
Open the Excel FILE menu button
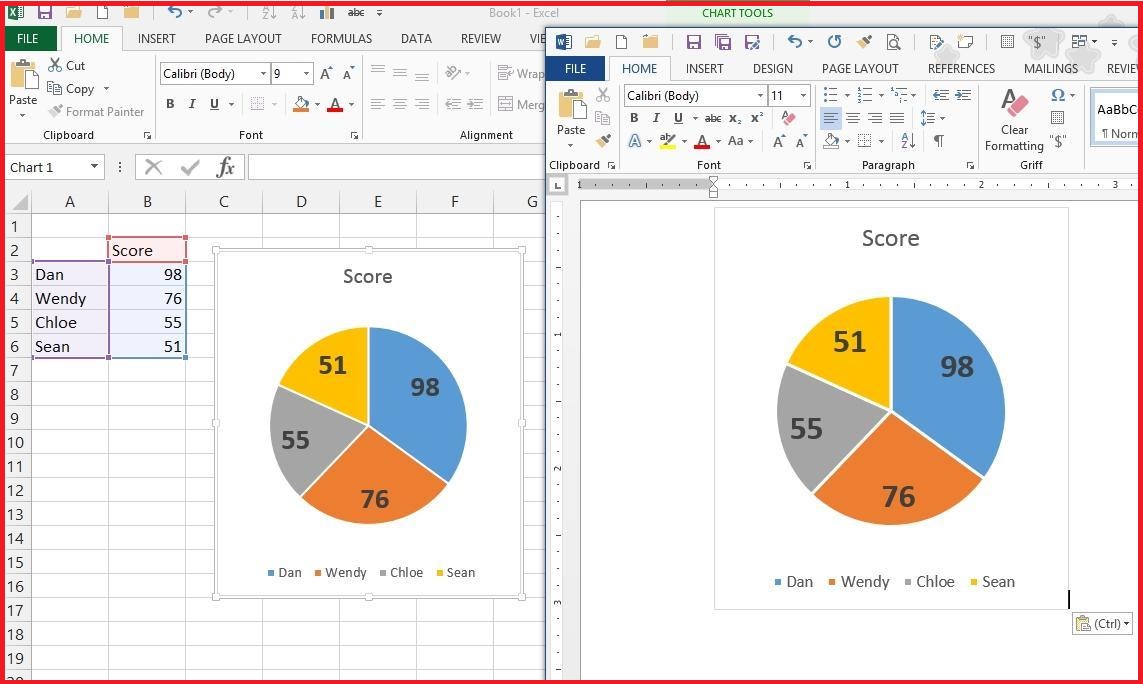(28, 39)
